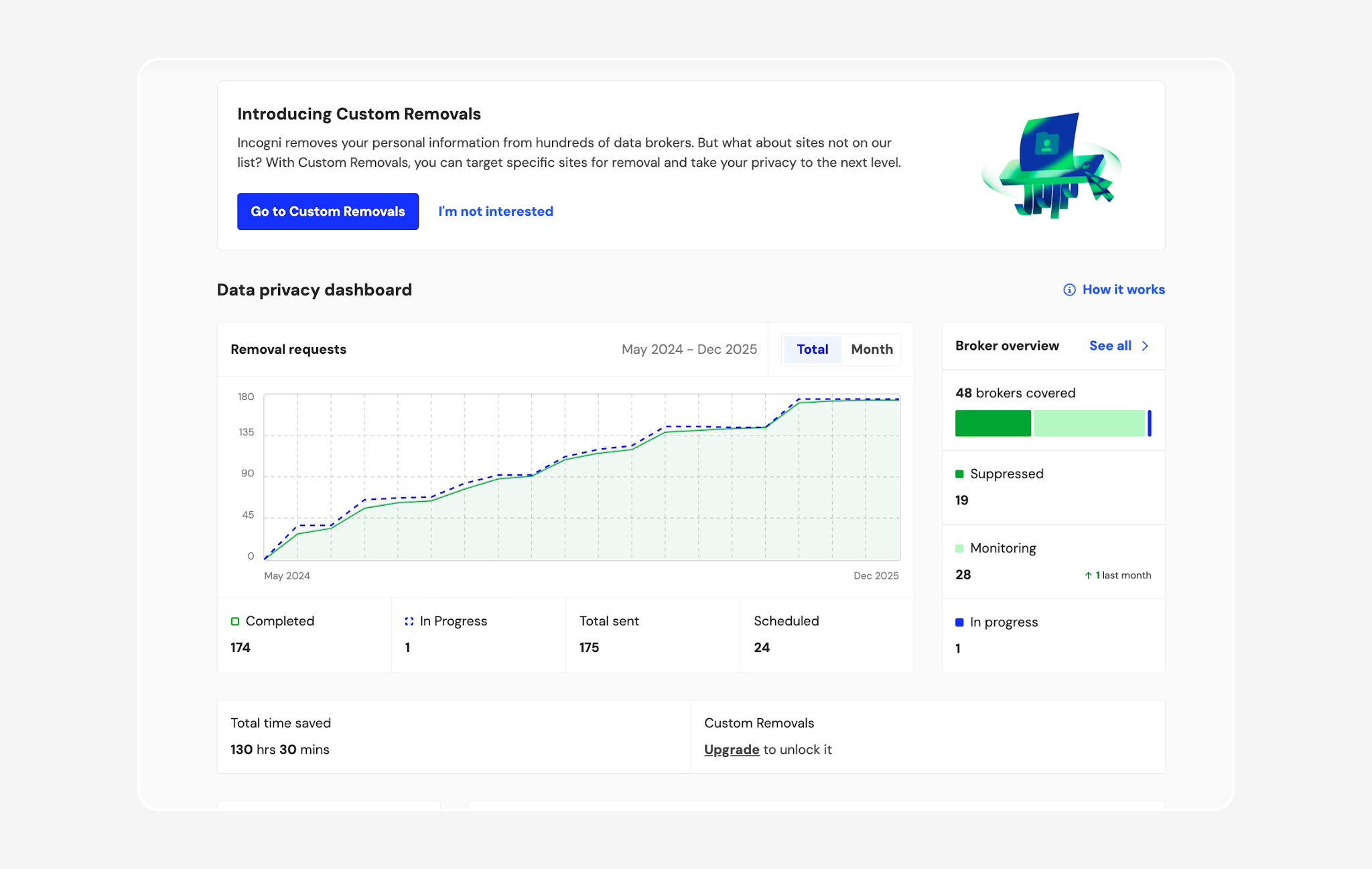Click the Total time saved label

point(281,723)
